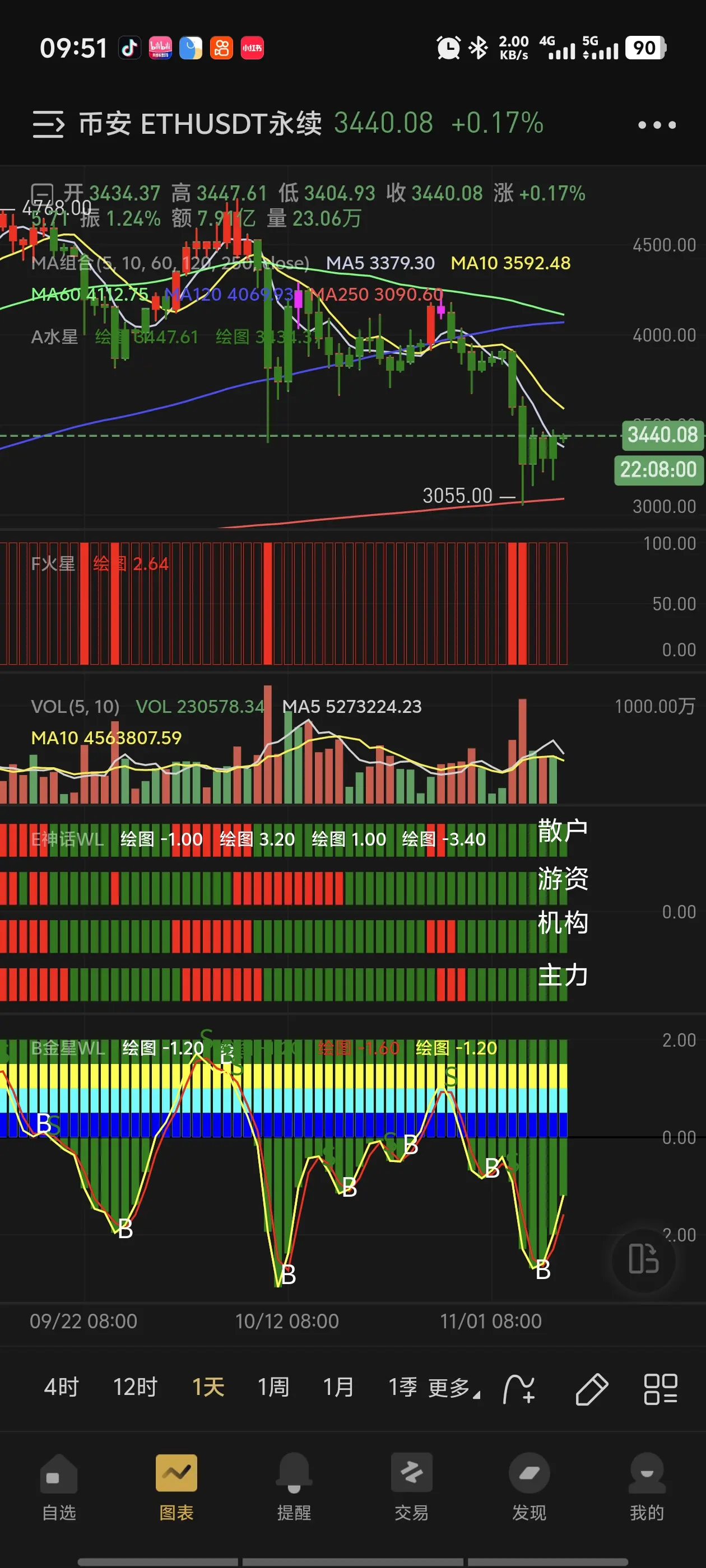Screen dimensions: 706x1568
Task: Tap the B金星WL indicator label
Action: point(68,1048)
